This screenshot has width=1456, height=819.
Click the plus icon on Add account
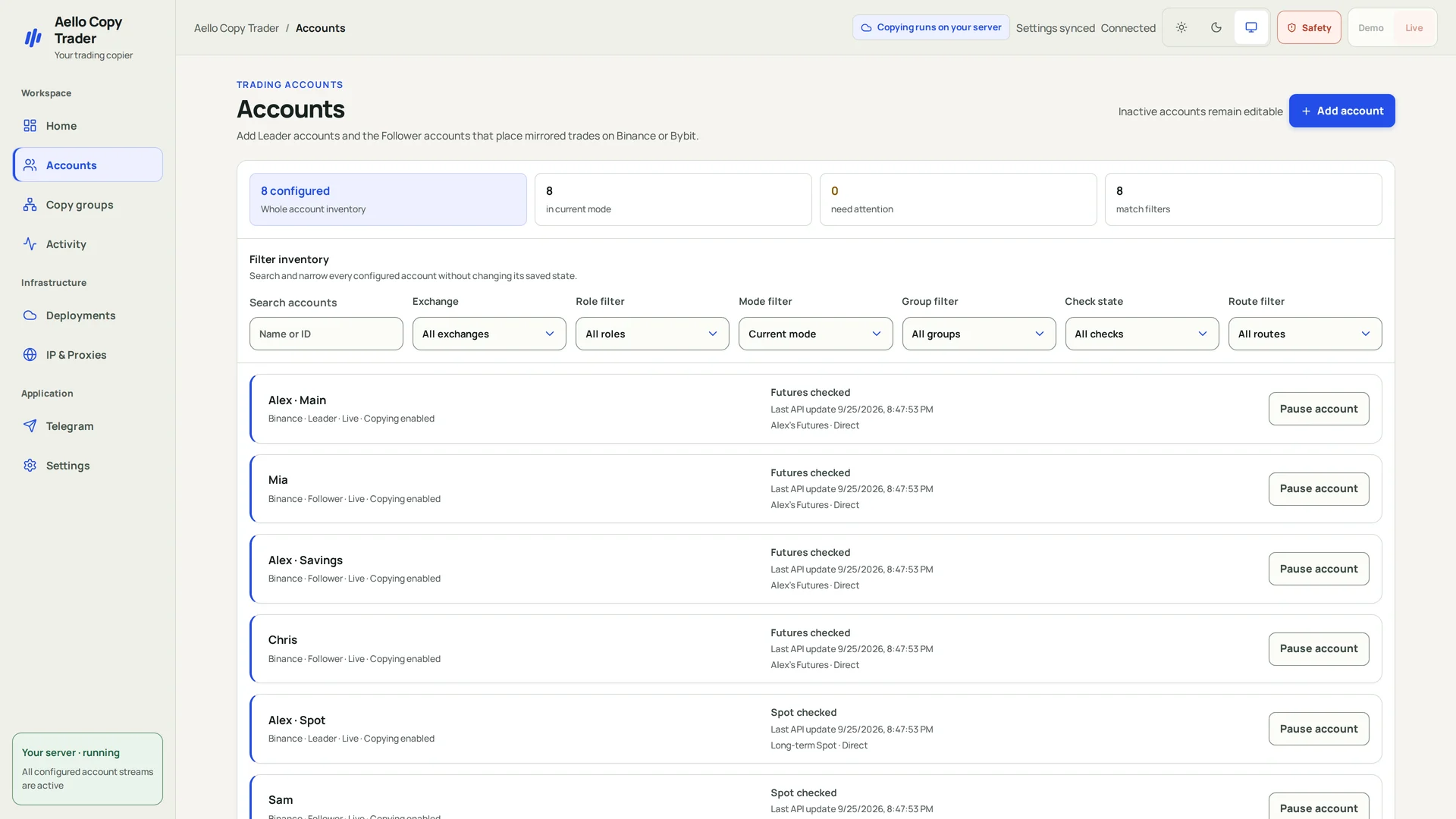[x=1306, y=111]
